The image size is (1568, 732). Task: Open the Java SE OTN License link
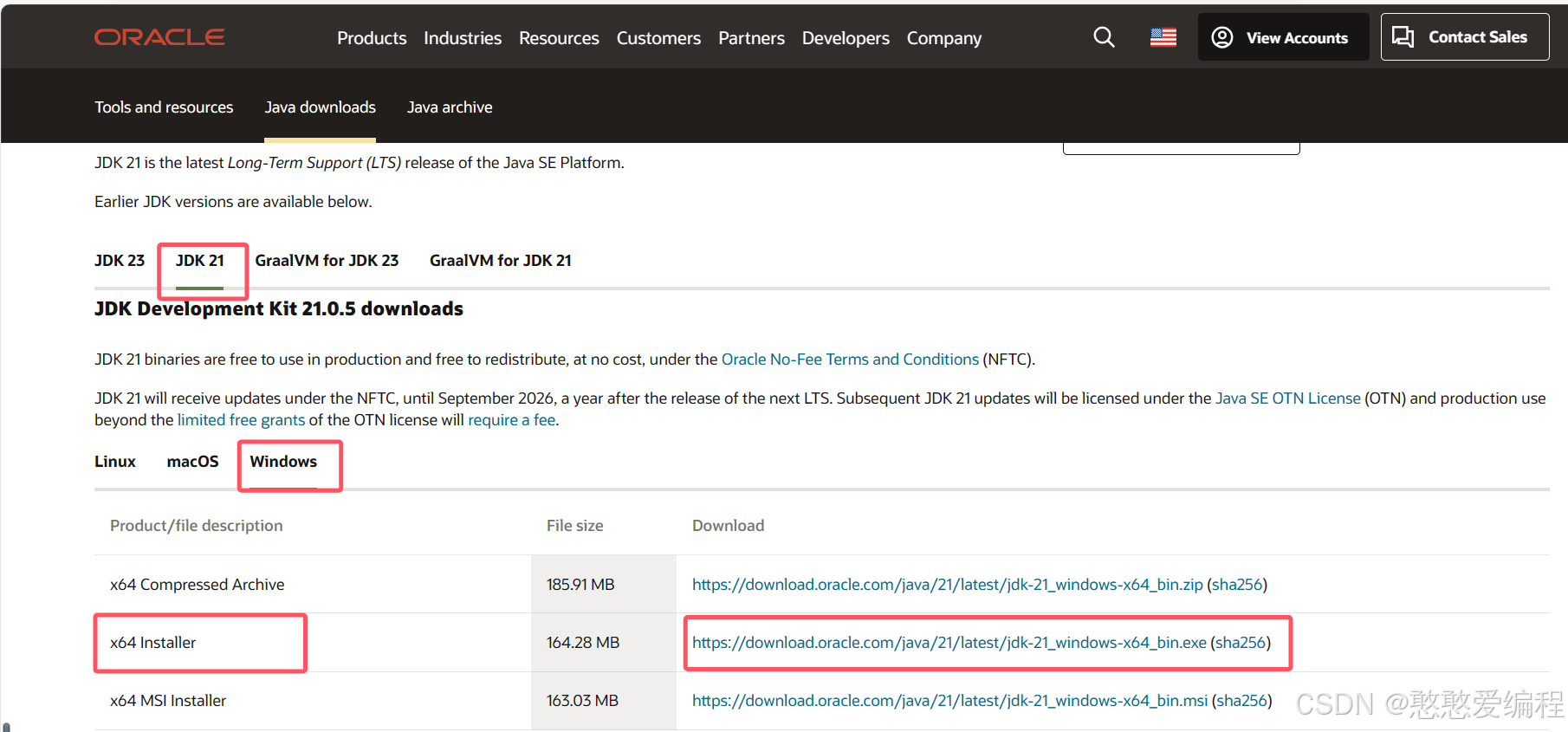[x=1287, y=398]
